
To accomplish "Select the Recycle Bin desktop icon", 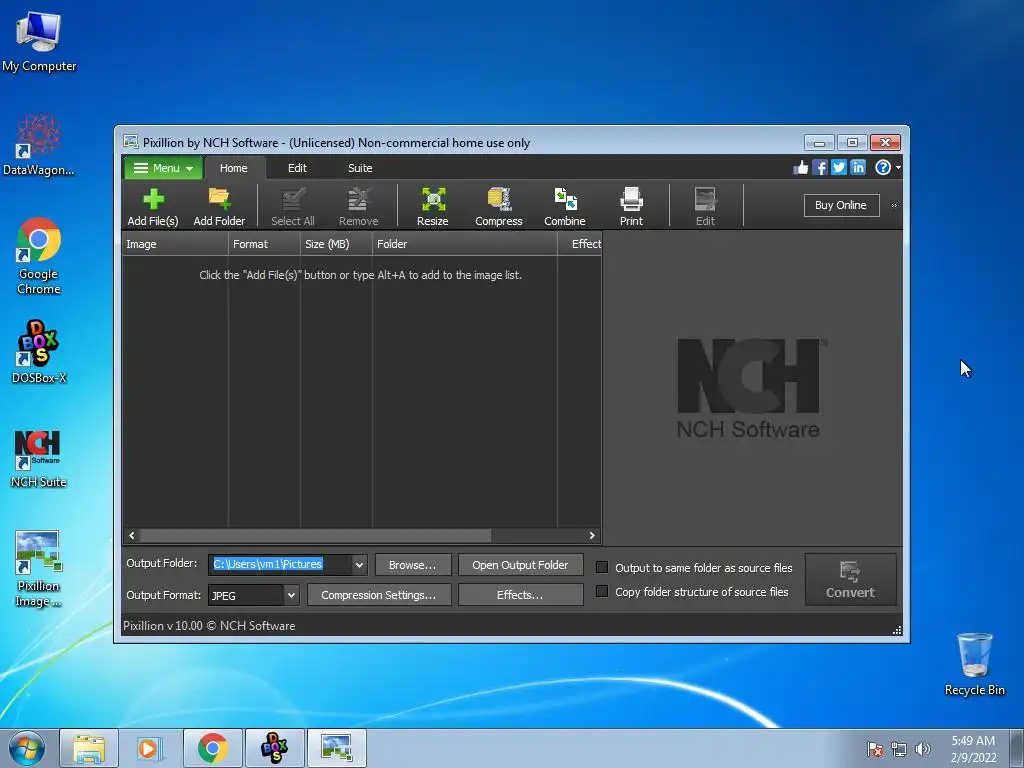I will pos(974,664).
